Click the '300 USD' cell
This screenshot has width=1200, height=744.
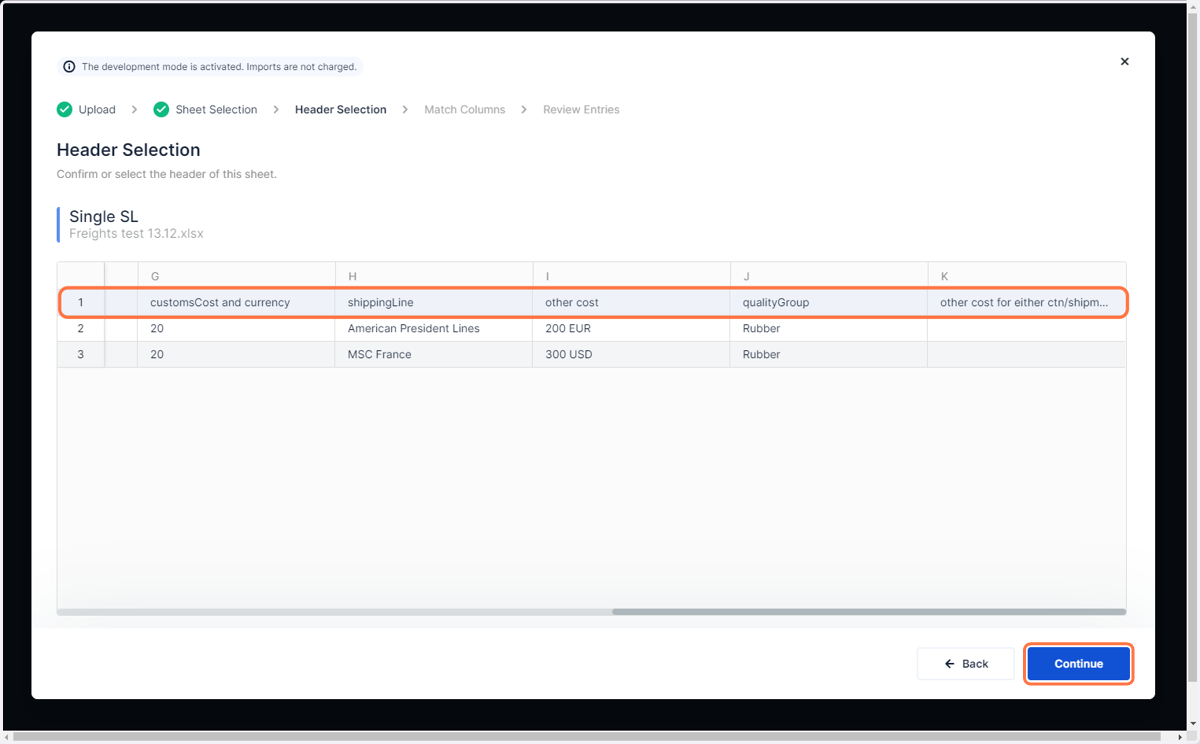[x=631, y=354]
